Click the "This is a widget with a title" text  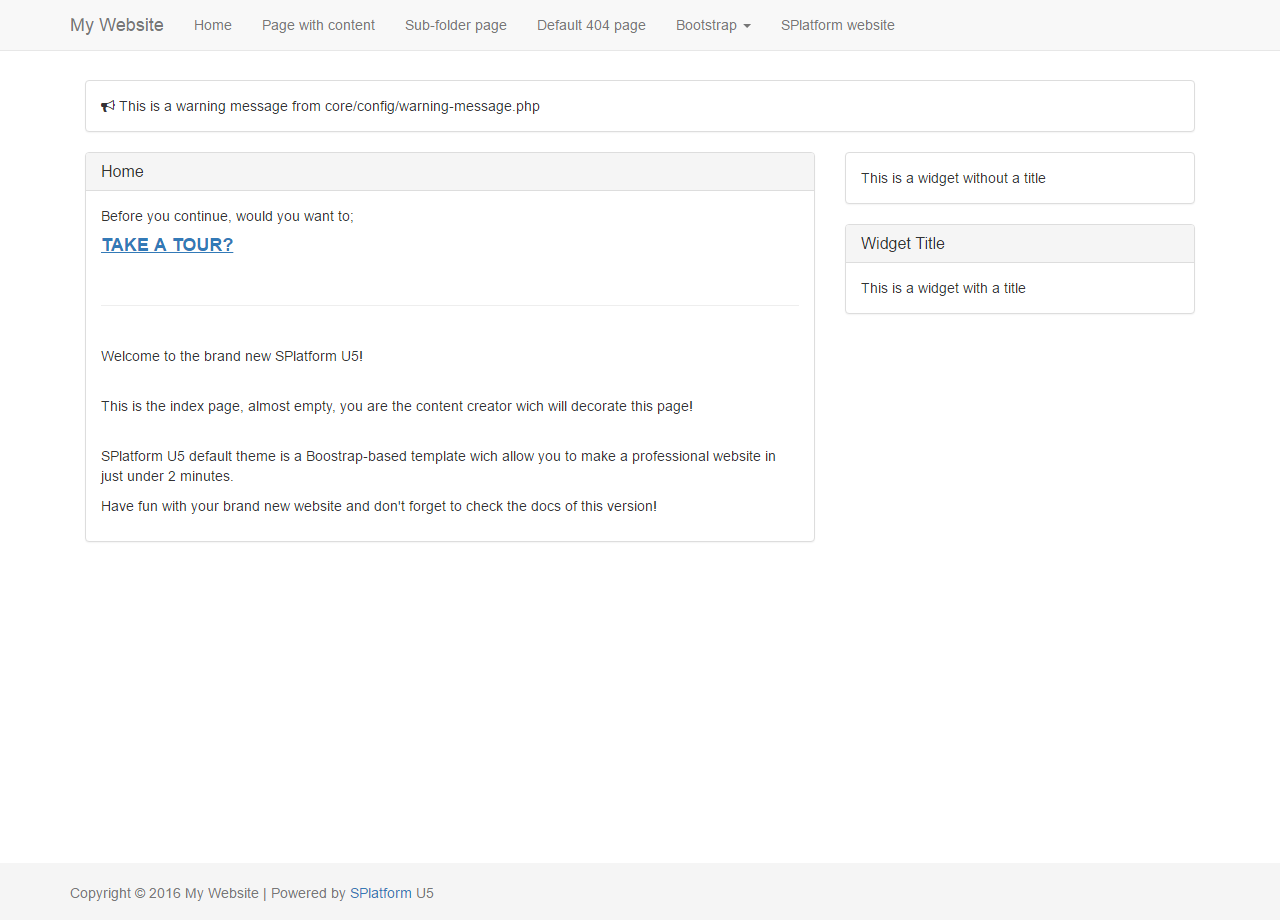(943, 288)
